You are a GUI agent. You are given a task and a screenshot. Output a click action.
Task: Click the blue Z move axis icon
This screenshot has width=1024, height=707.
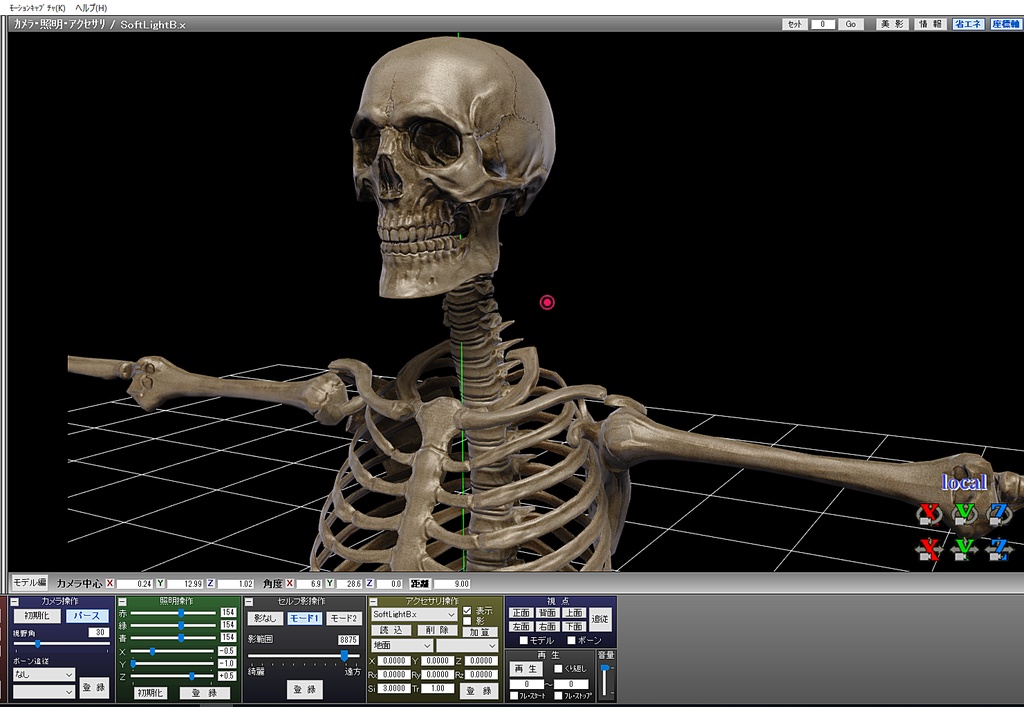pyautogui.click(x=997, y=549)
